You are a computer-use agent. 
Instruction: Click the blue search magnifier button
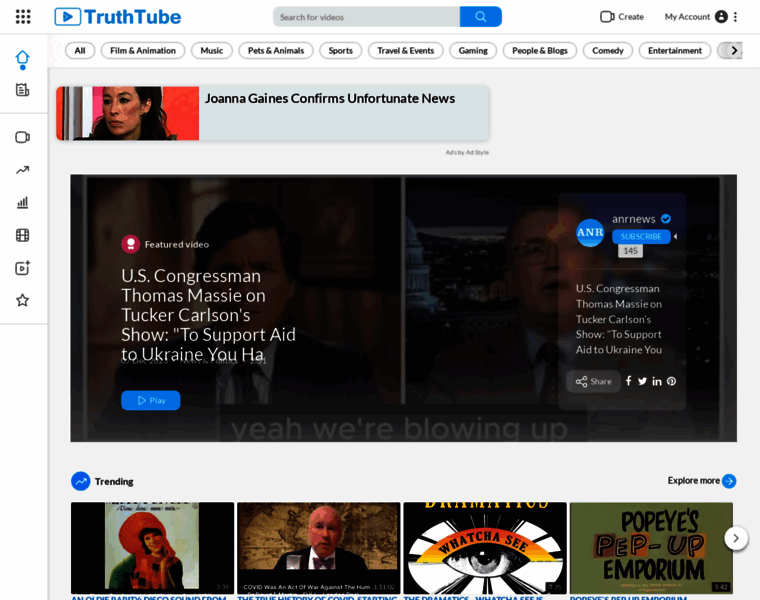click(x=480, y=17)
